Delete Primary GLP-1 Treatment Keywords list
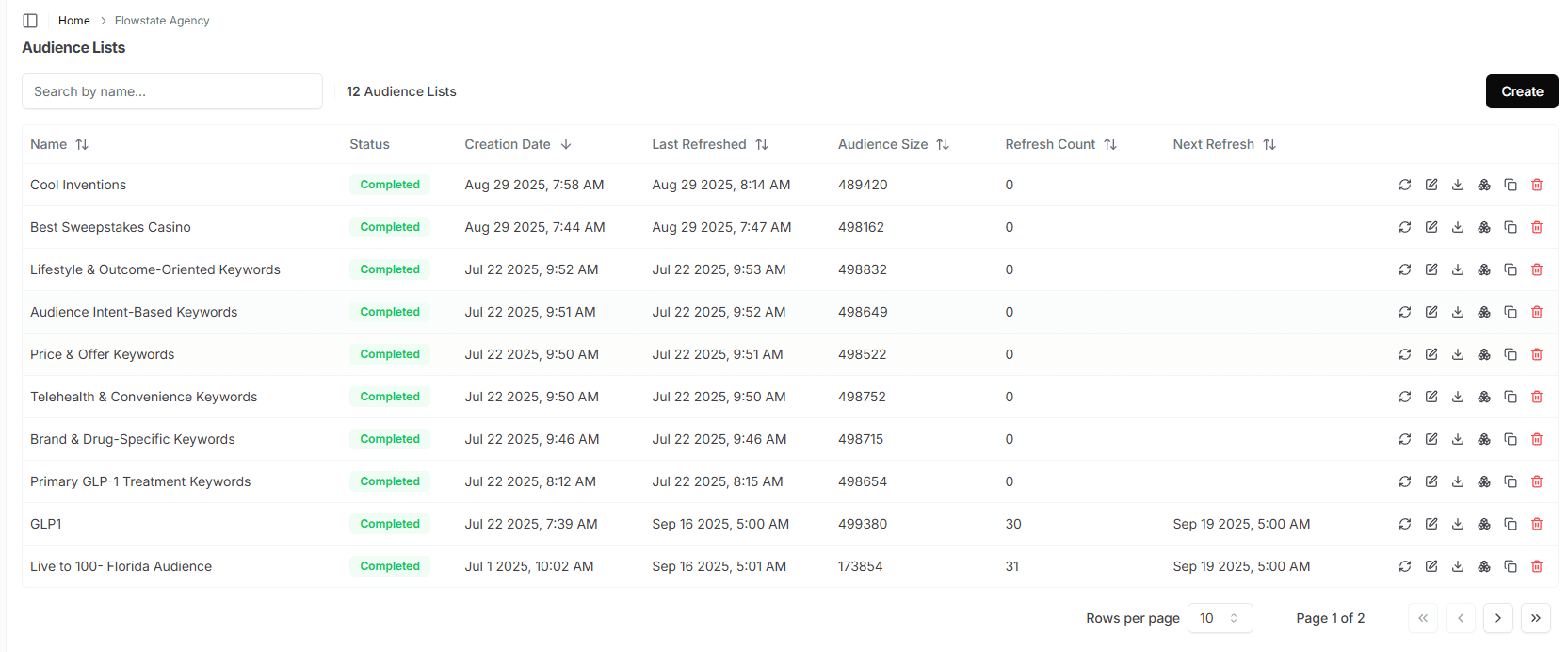1568x652 pixels. pyautogui.click(x=1537, y=481)
